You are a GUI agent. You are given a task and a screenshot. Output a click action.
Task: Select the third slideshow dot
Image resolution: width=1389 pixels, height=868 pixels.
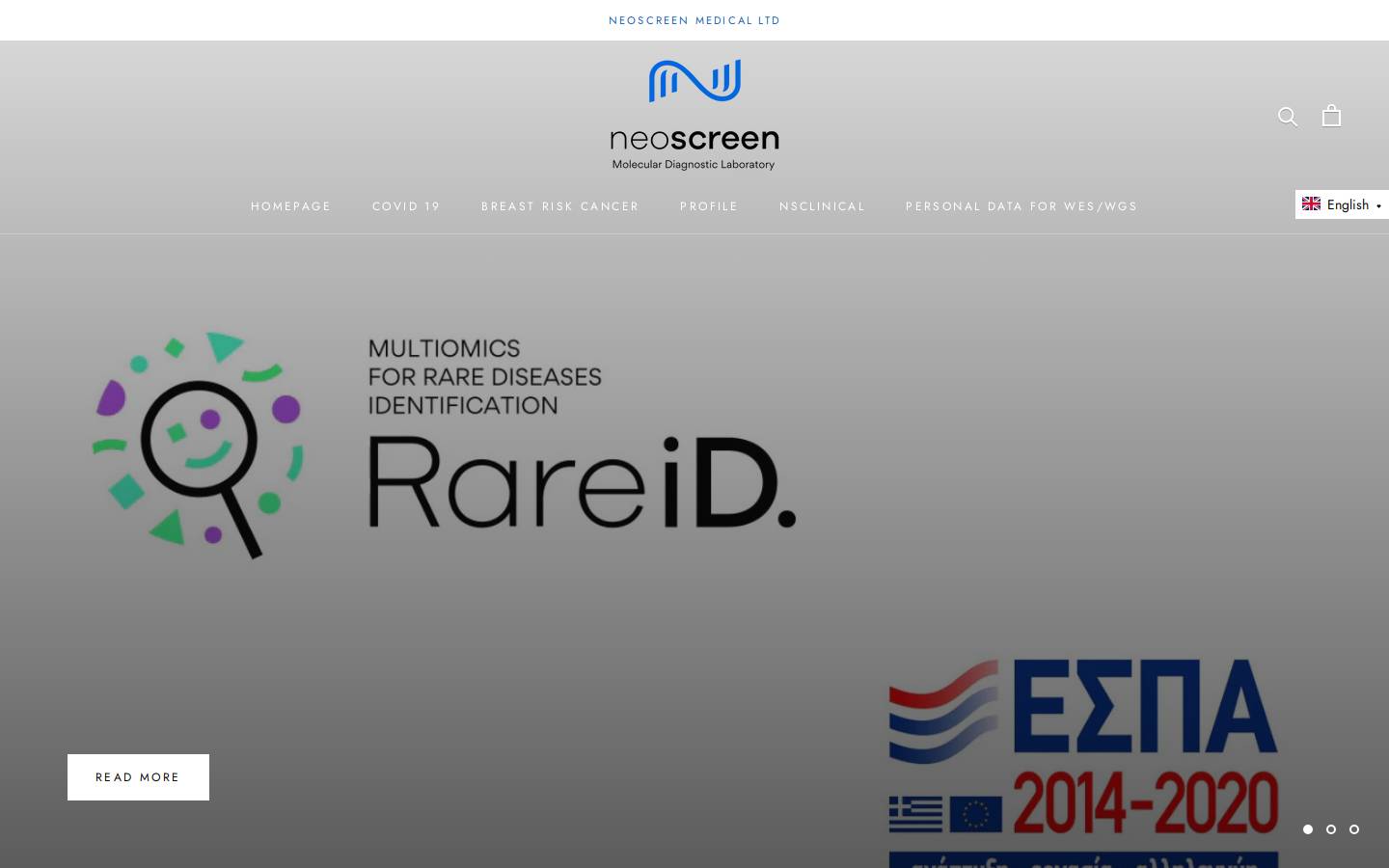pos(1354,829)
